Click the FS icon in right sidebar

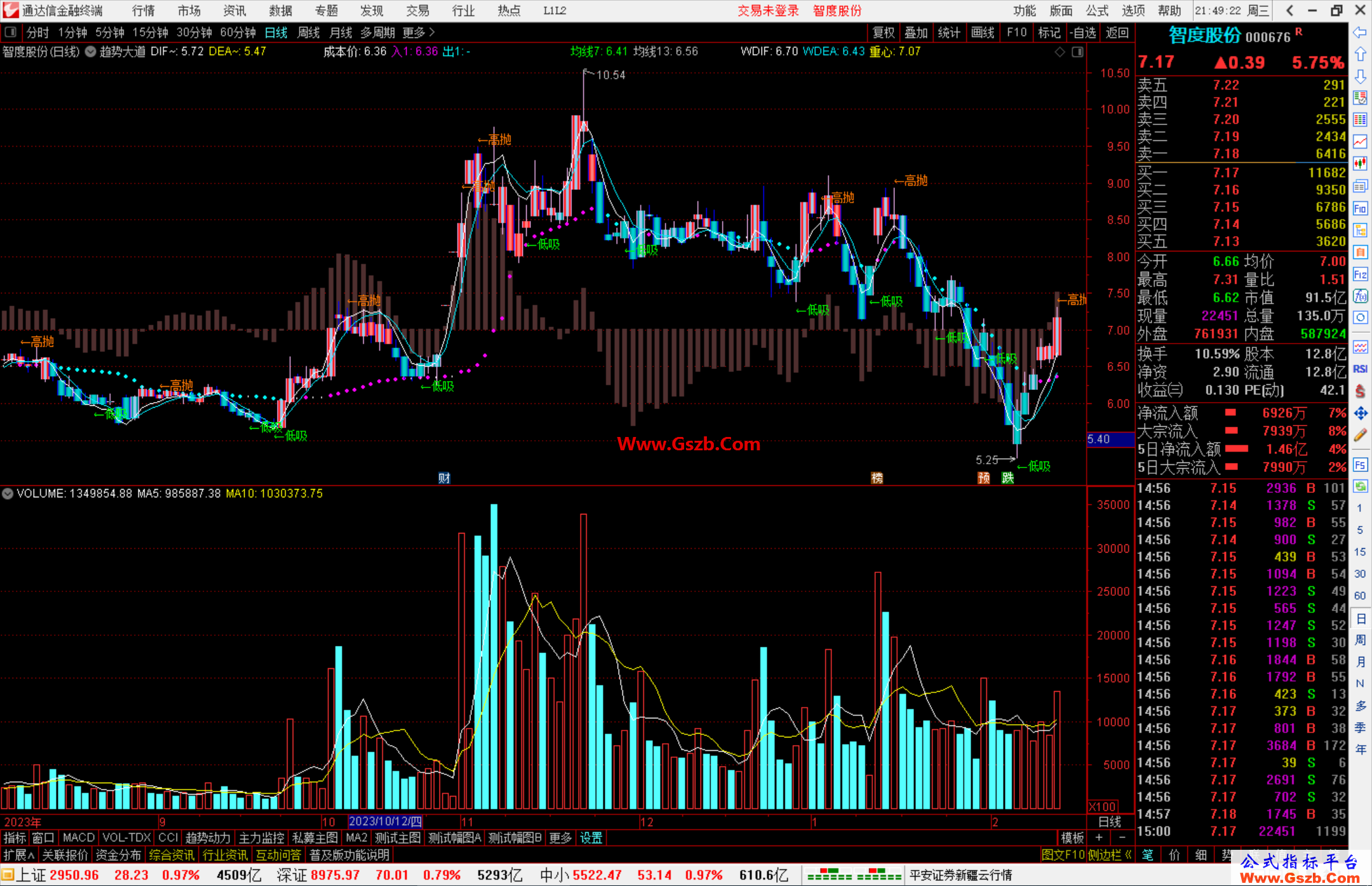point(1360,465)
